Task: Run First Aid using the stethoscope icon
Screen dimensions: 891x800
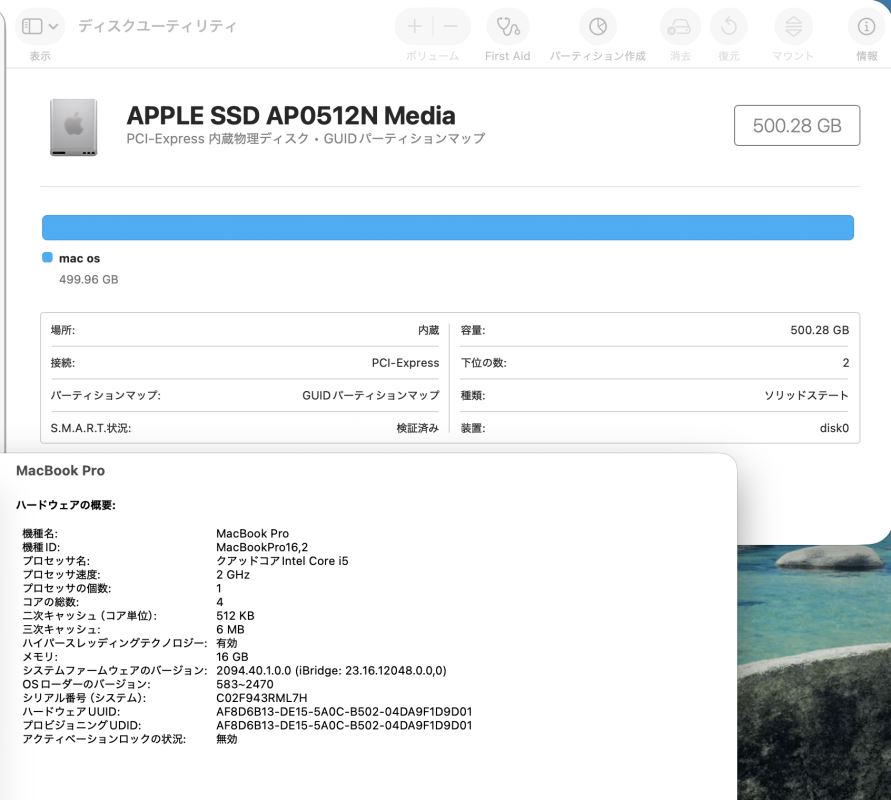Action: (507, 27)
